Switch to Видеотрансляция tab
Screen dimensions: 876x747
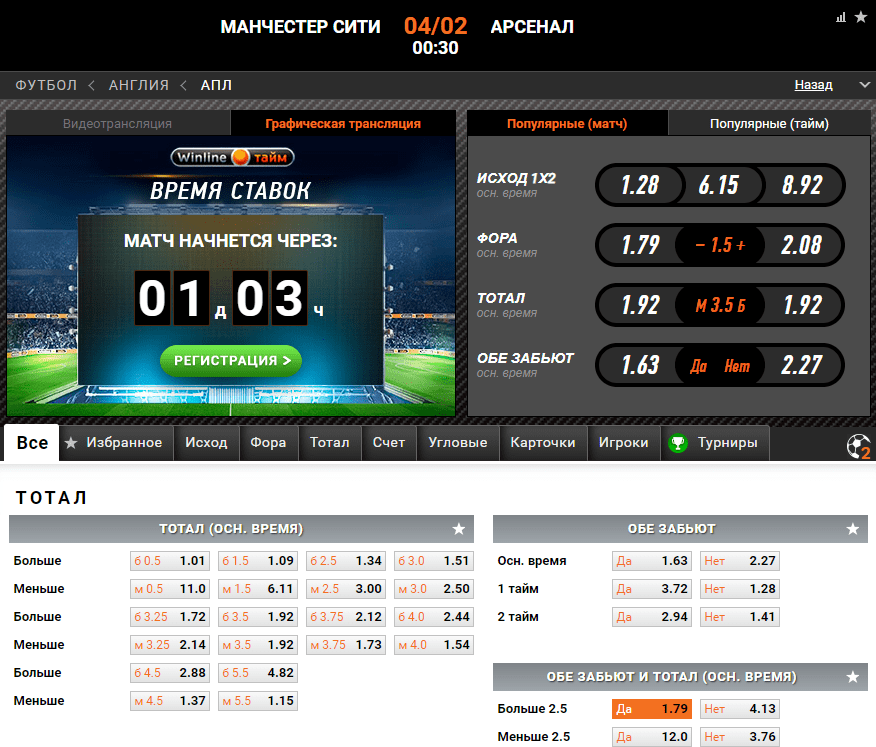117,123
